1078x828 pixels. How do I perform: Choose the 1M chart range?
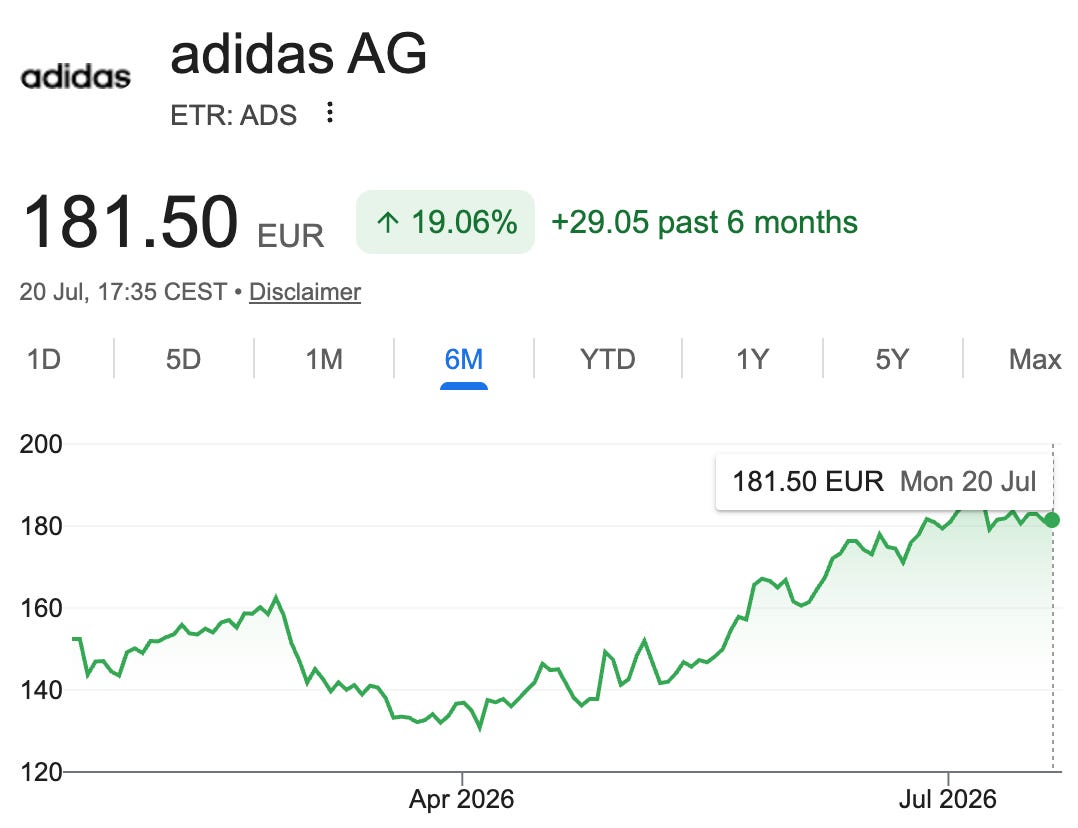pyautogui.click(x=324, y=359)
